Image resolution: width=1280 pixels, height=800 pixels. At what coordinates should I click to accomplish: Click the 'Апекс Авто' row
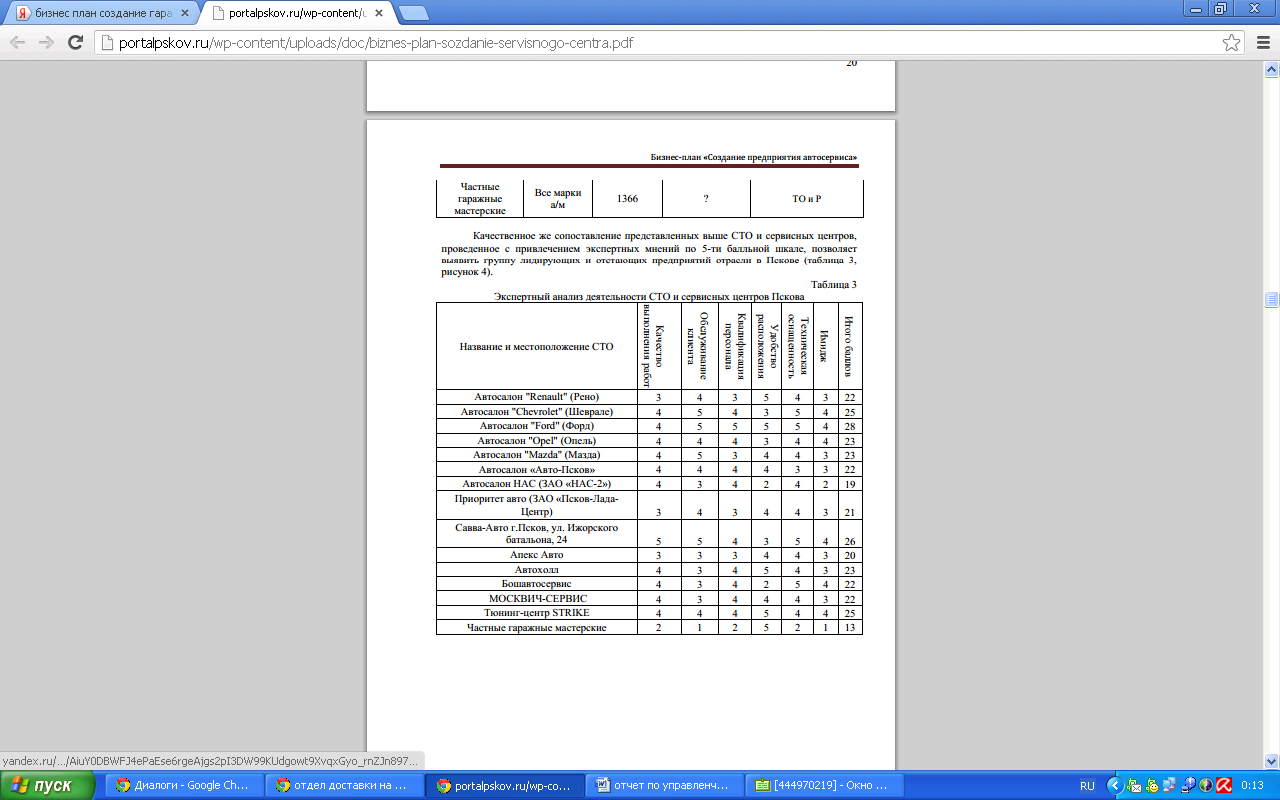pos(536,555)
